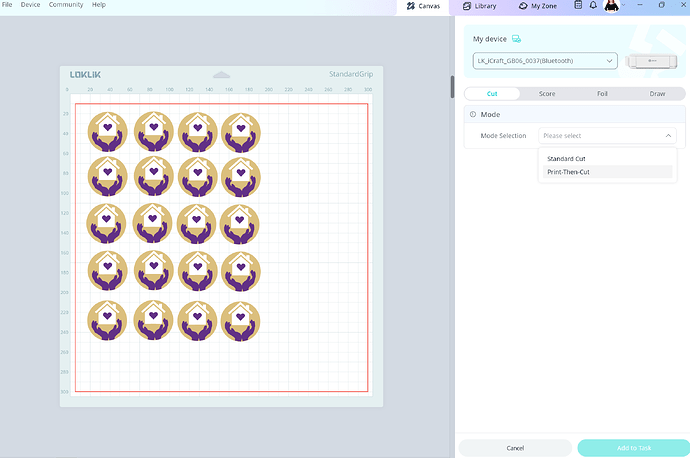Select the Foil operation tab
The height and width of the screenshot is (458, 690).
coord(602,94)
